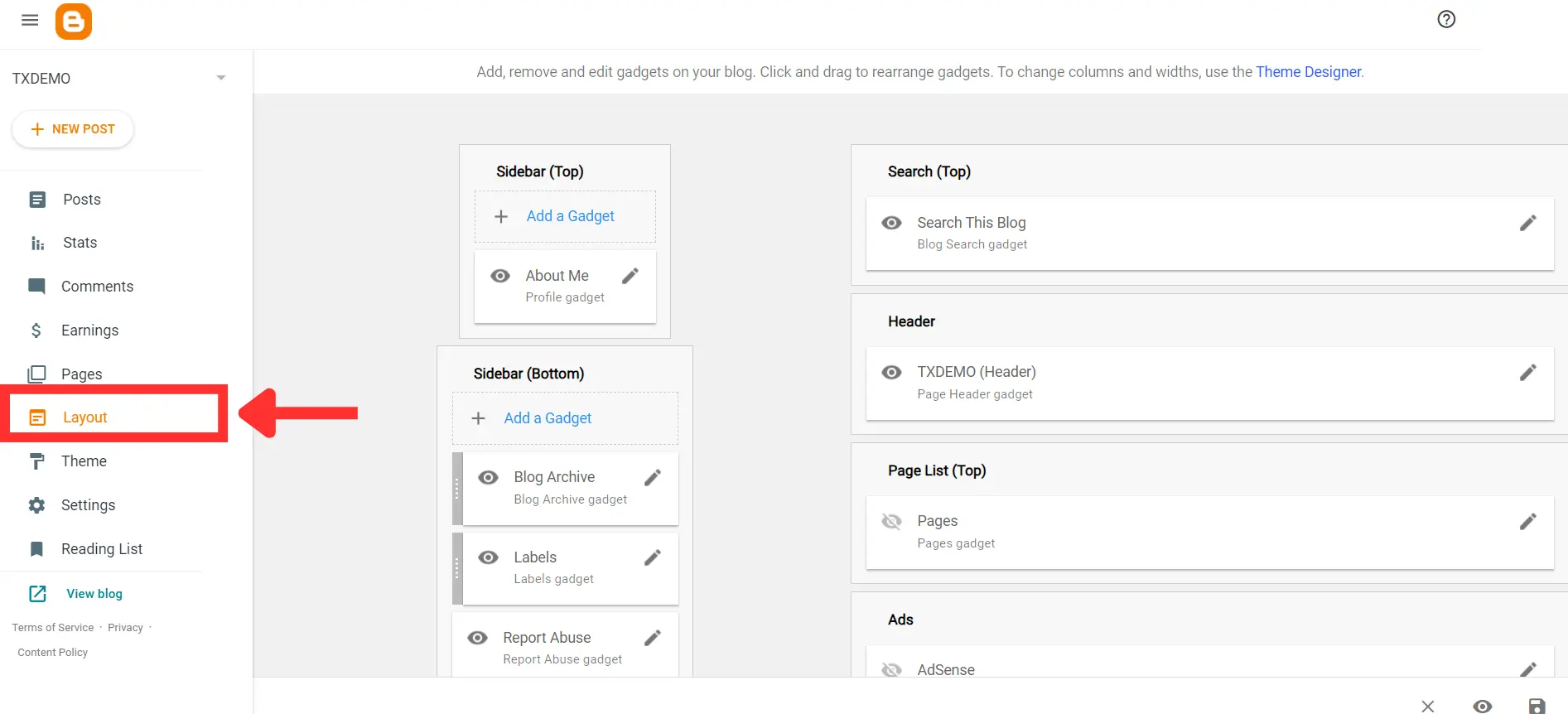Click the Pages icon in sidebar

tap(36, 374)
